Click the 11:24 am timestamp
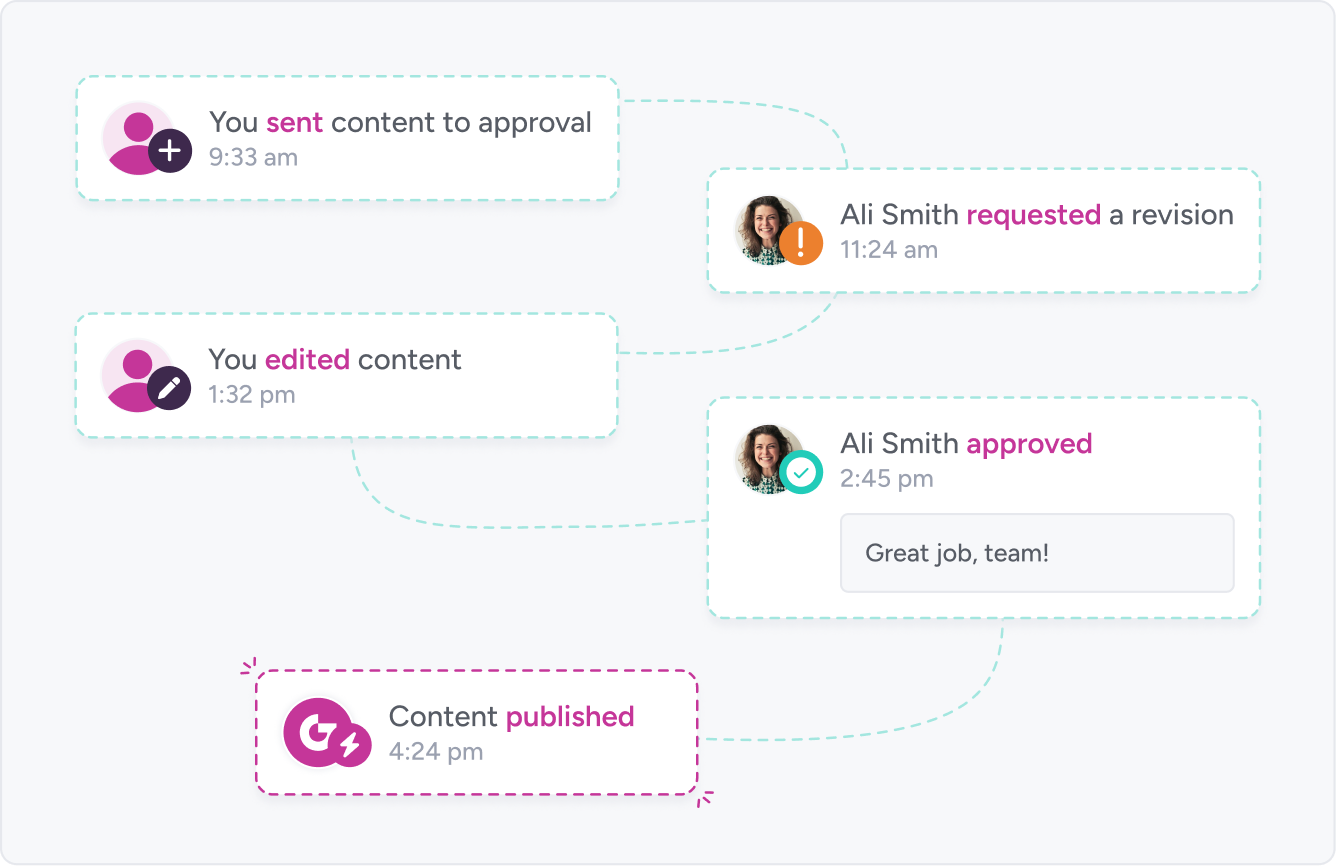 [x=889, y=250]
